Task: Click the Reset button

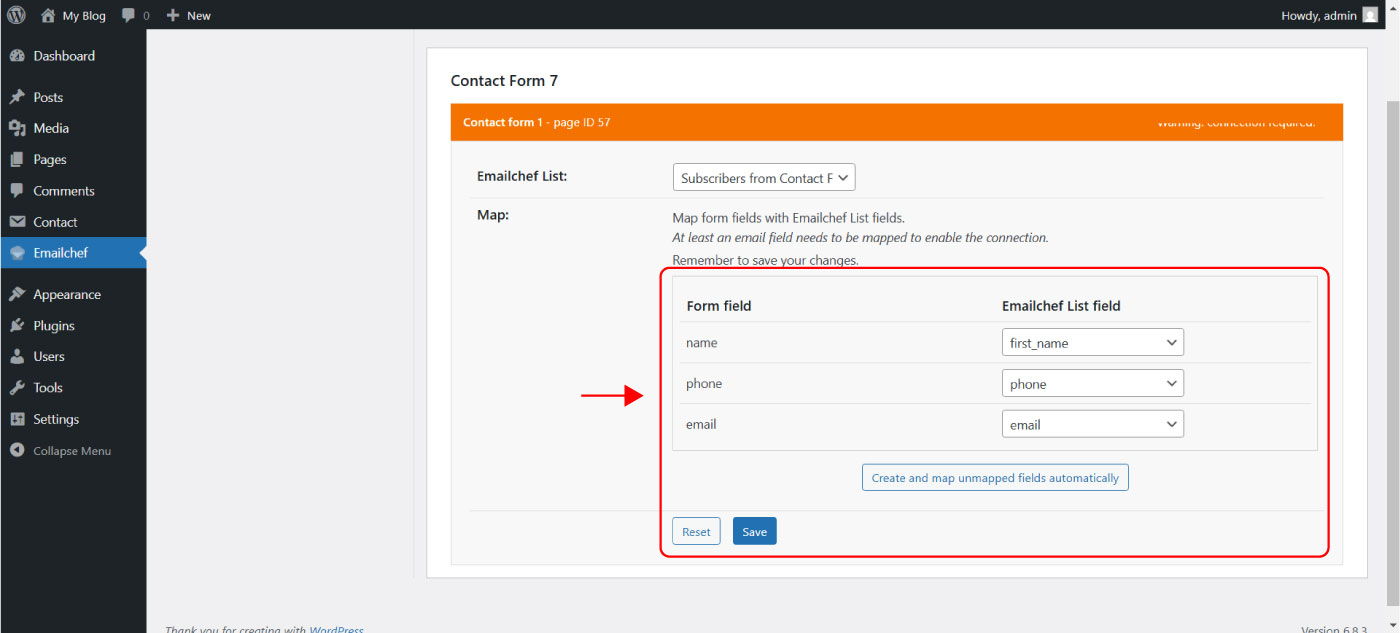Action: pos(696,532)
